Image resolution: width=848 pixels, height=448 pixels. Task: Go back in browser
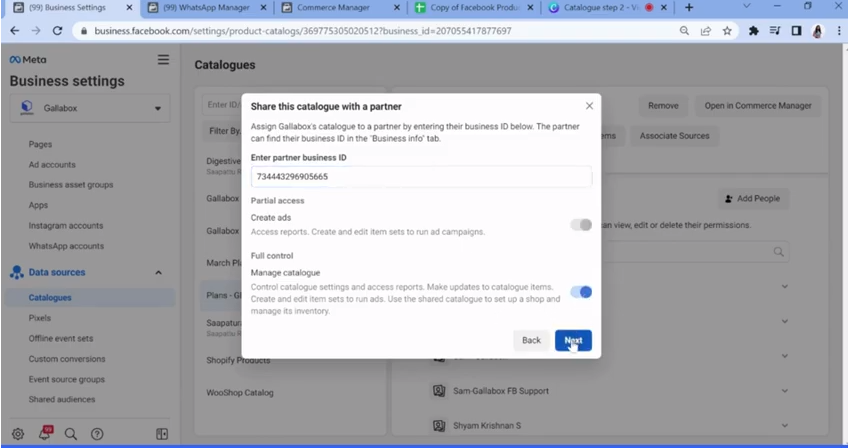[x=15, y=31]
